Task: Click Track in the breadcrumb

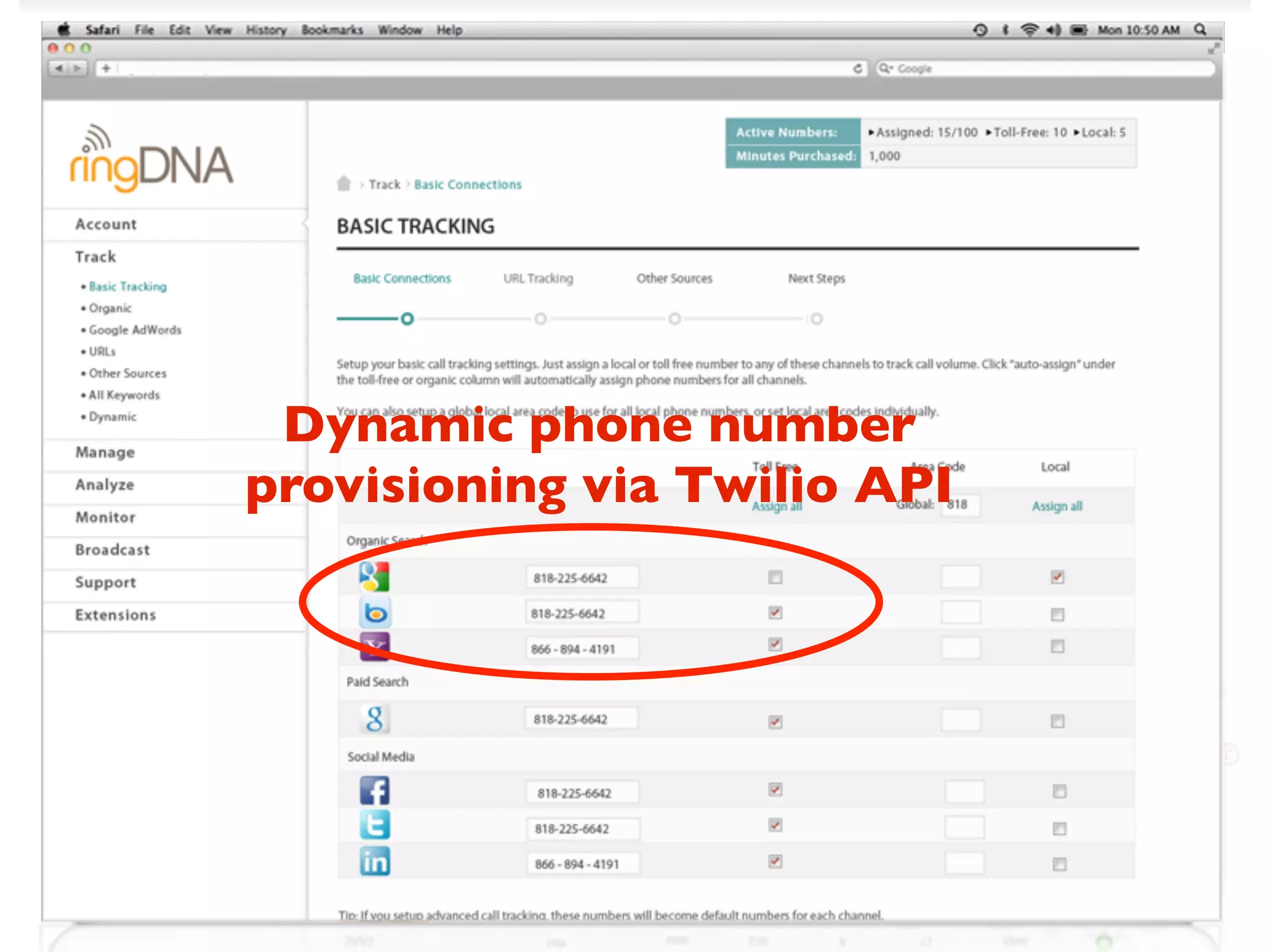Action: point(384,184)
